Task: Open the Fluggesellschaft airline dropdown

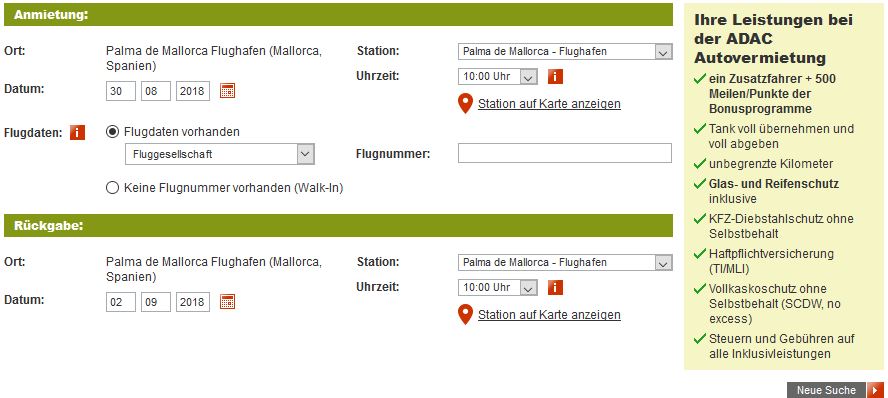Action: coord(220,154)
